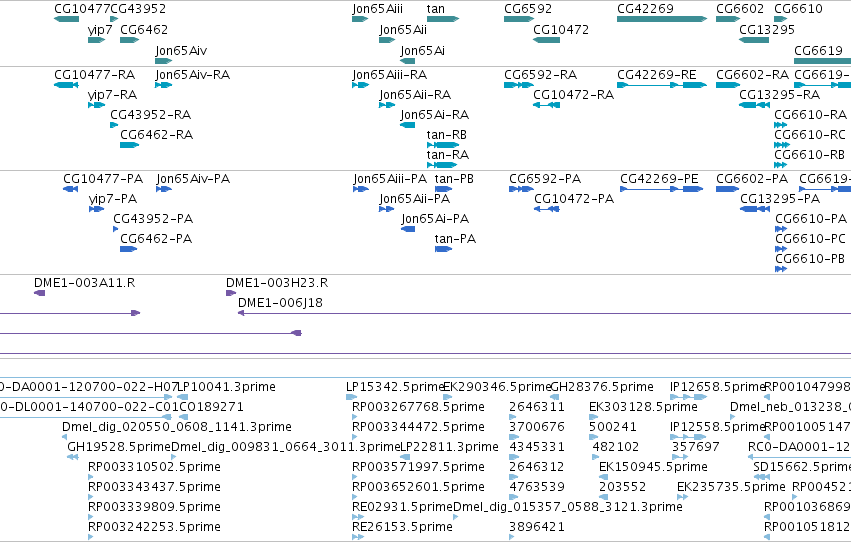Select the LP15342.5prime EST label

(x=395, y=387)
